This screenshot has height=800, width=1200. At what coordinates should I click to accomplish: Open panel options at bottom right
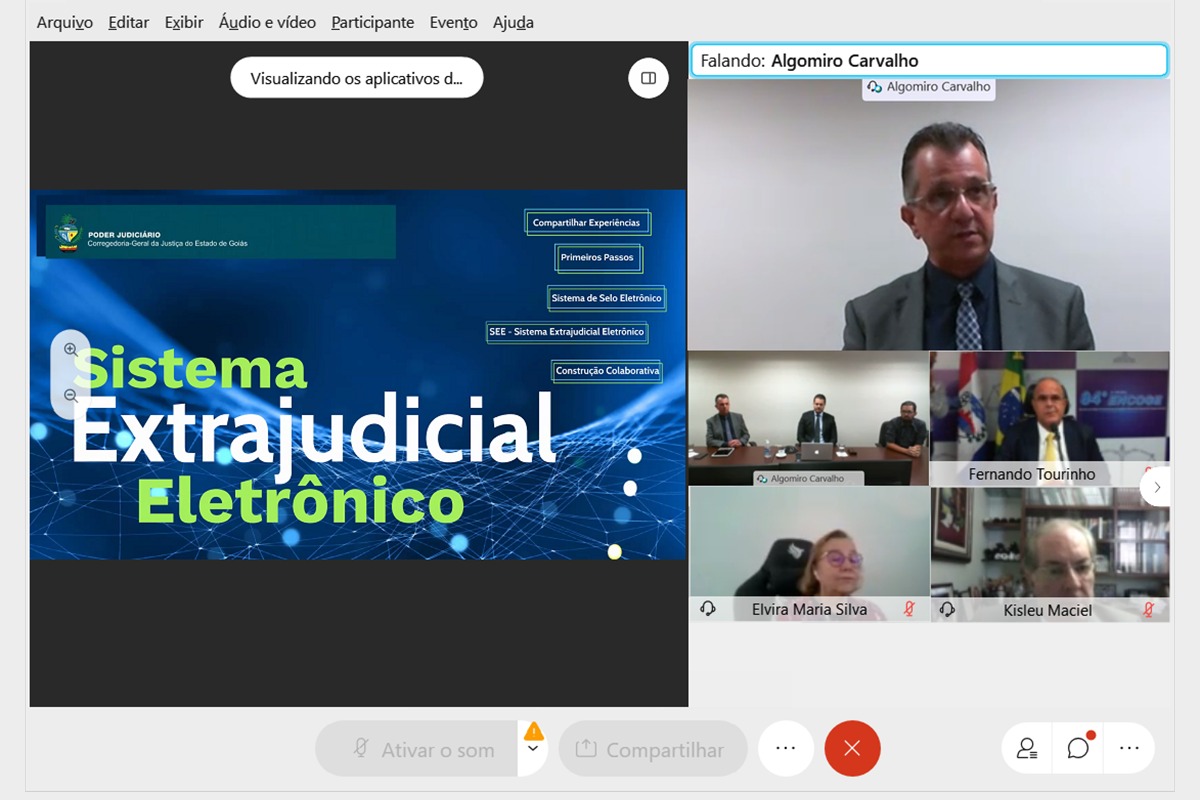1129,748
